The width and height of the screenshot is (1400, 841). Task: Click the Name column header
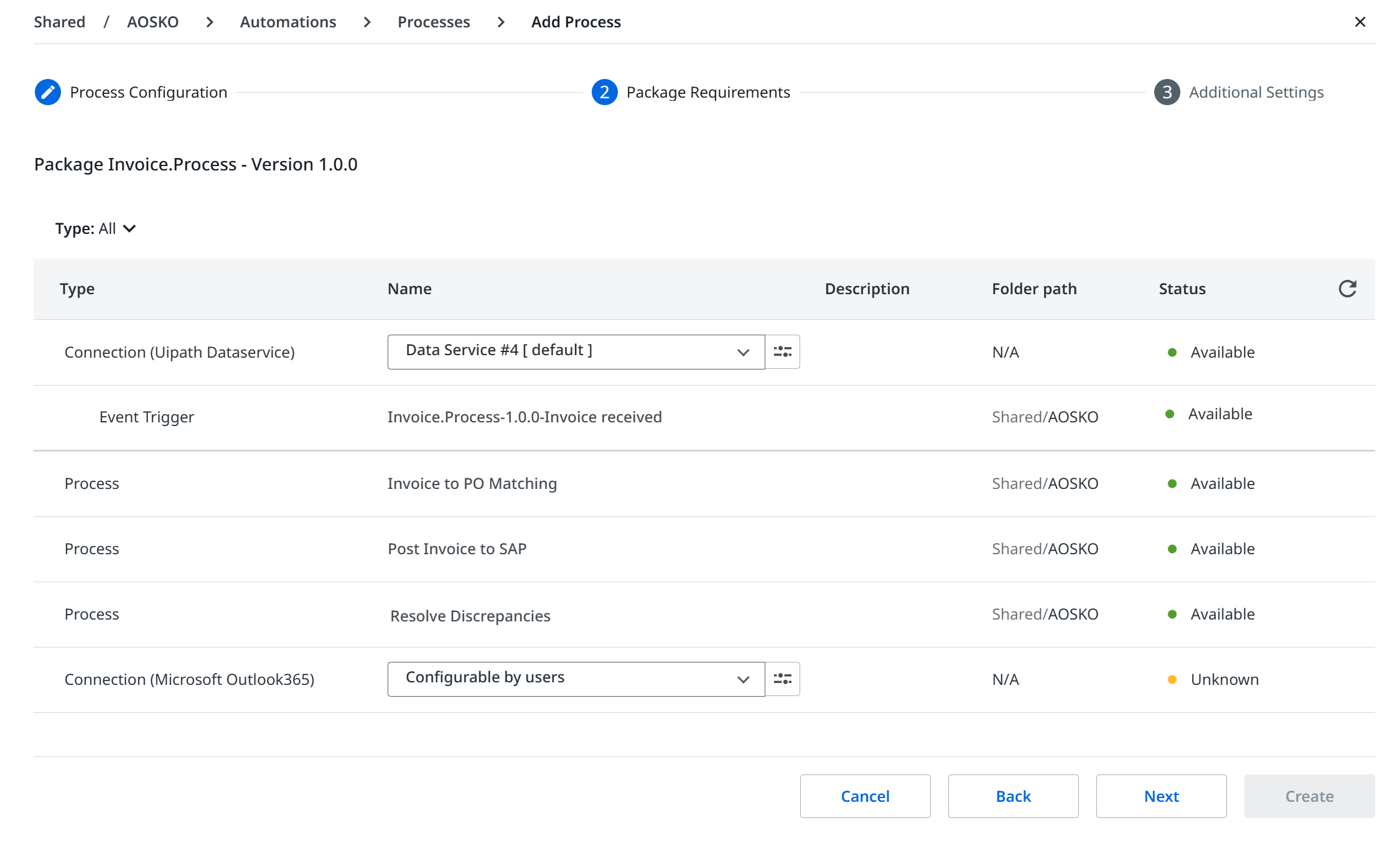click(x=409, y=289)
